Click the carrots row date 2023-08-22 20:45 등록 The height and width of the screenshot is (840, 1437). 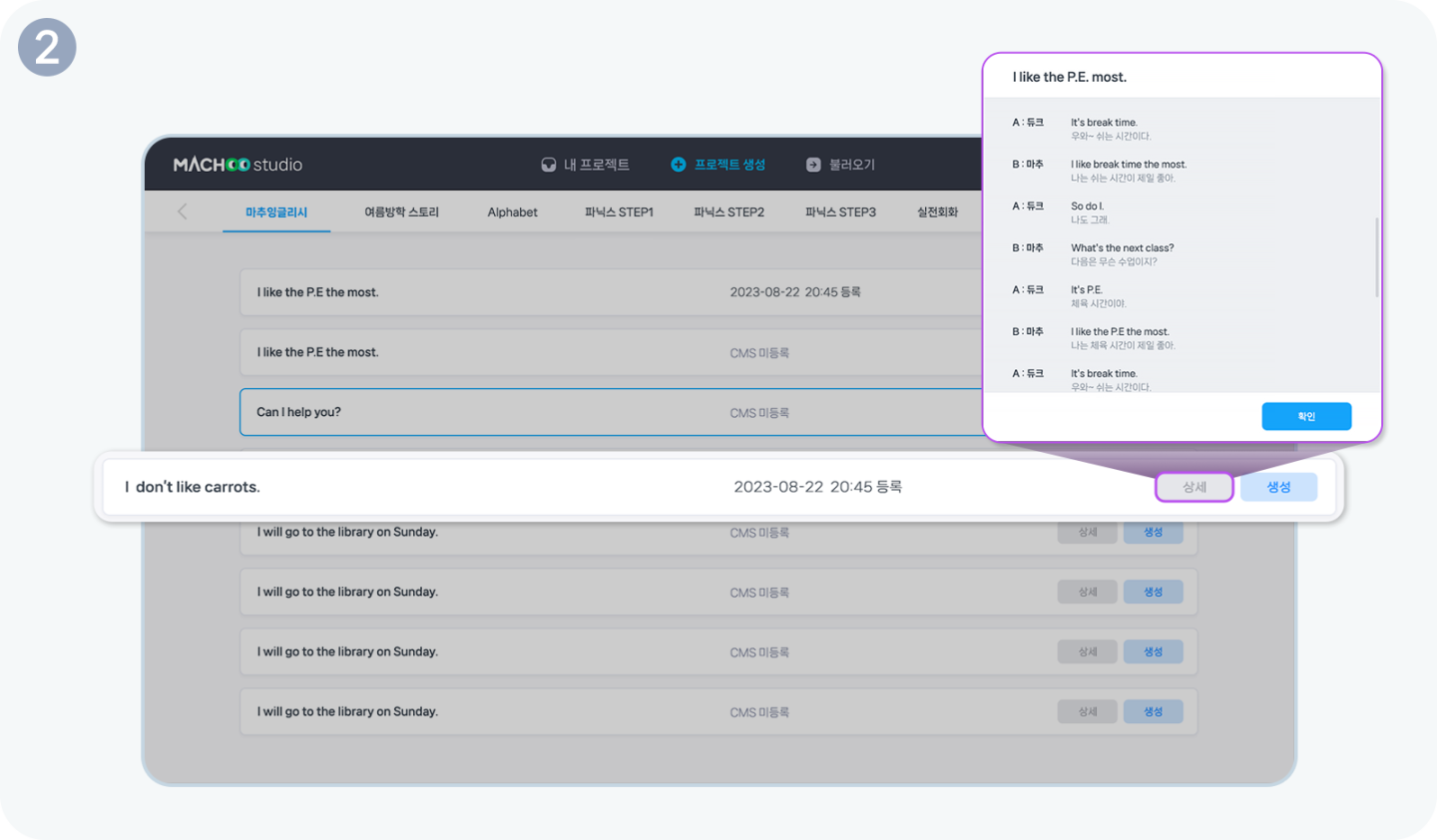coord(817,487)
